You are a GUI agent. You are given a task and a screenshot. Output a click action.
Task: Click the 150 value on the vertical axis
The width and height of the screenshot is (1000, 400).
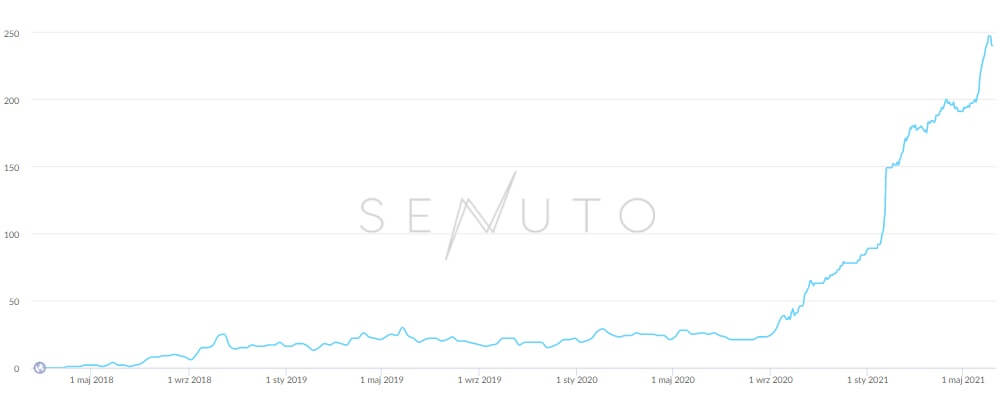(10, 167)
